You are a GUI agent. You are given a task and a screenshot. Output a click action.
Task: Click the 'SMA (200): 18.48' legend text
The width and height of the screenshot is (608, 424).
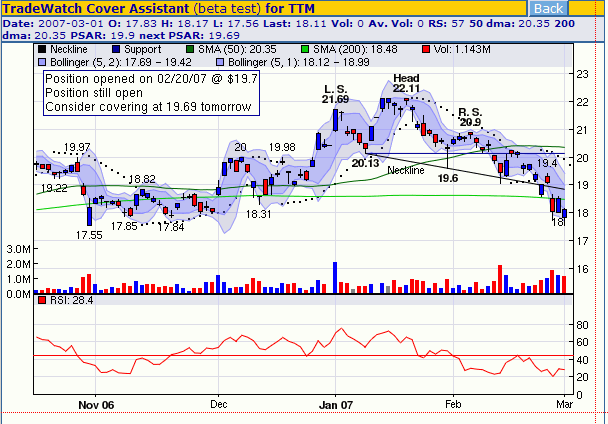[x=355, y=49]
